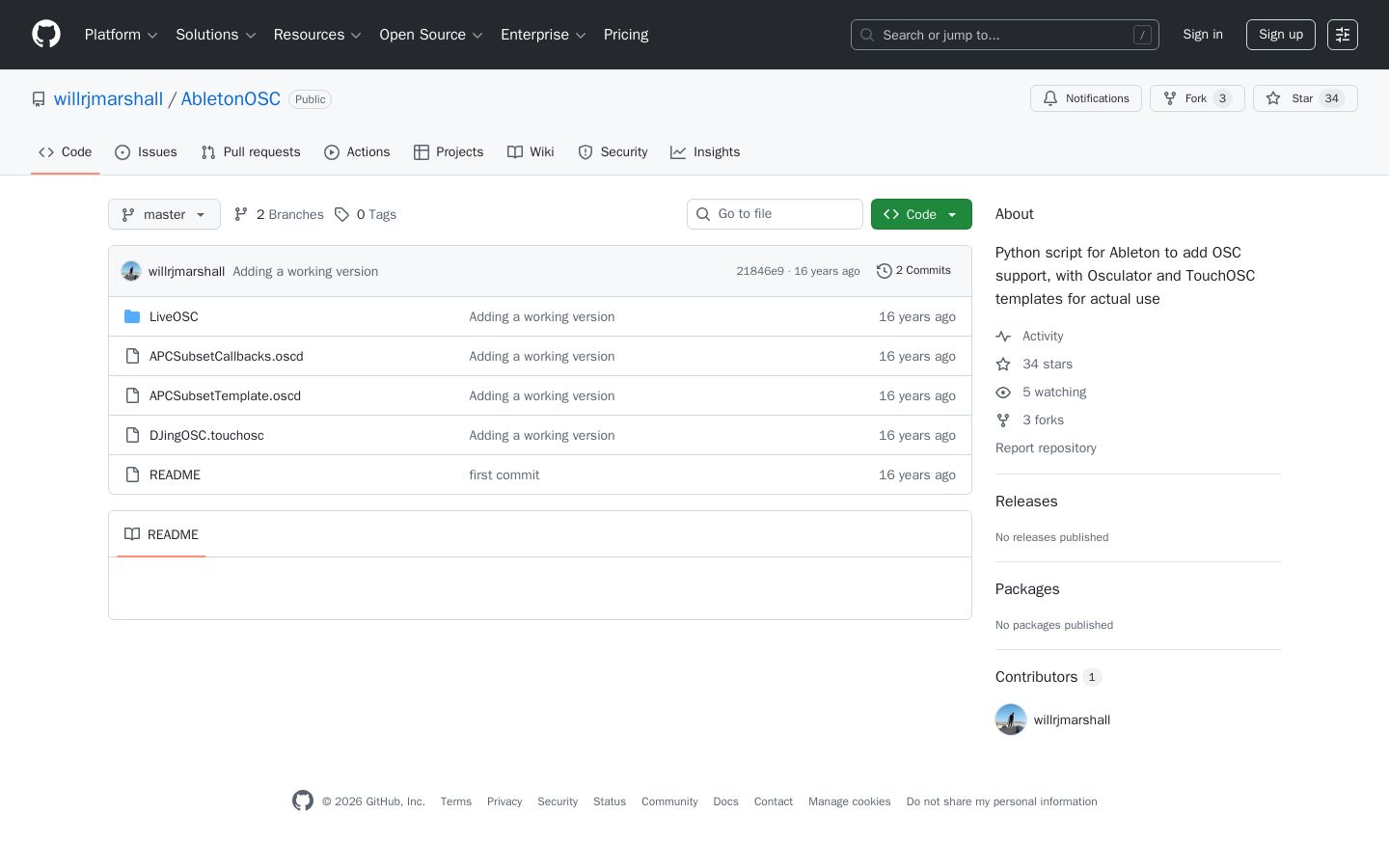The width and height of the screenshot is (1389, 868).
Task: Expand the Solutions menu
Action: (216, 35)
